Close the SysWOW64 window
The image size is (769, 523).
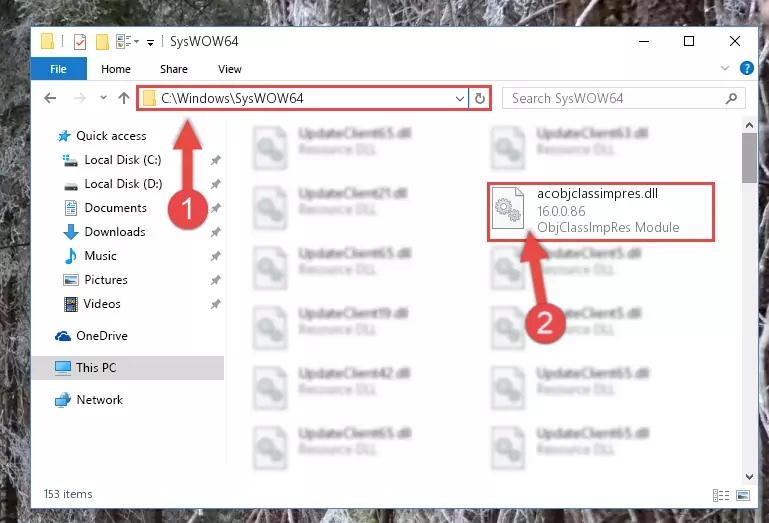click(734, 42)
